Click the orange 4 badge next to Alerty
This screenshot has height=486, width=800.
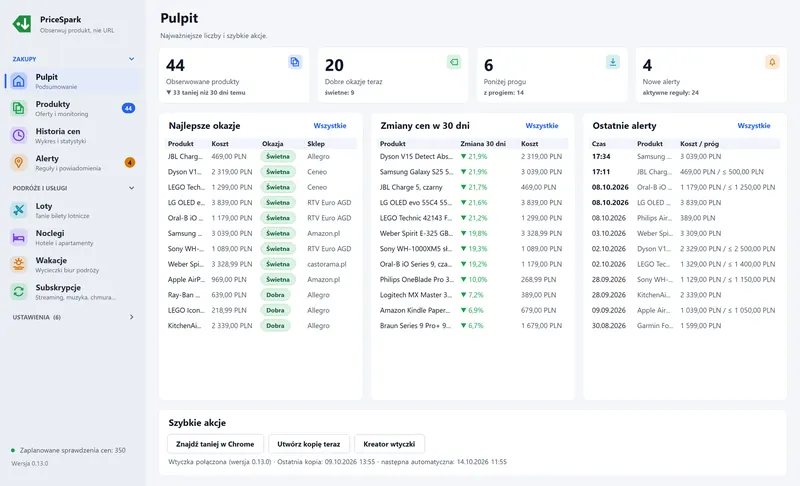[130, 162]
